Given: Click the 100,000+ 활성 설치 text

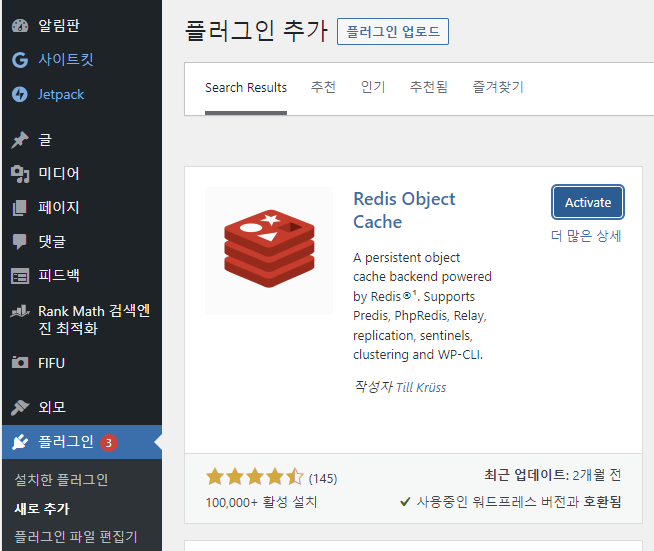Looking at the screenshot, I should coord(261,502).
